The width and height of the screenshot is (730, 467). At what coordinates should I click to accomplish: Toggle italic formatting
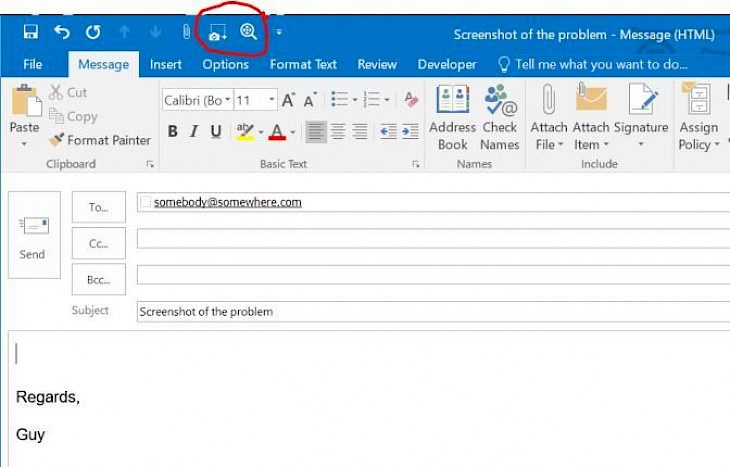[x=194, y=131]
